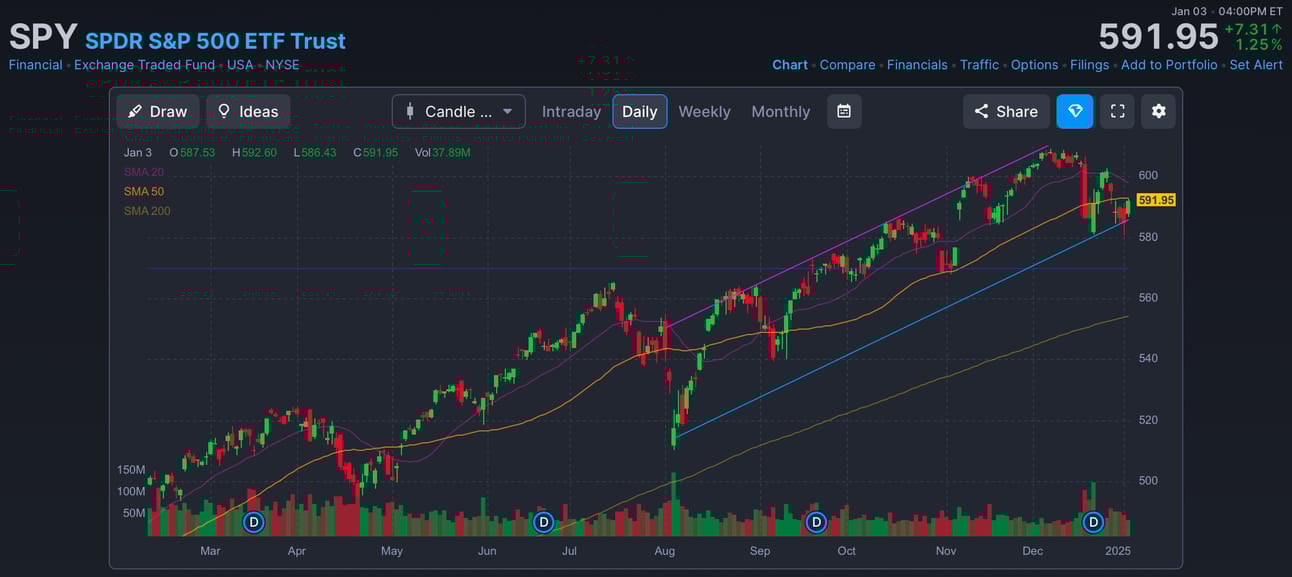Screen dimensions: 1292x577
Task: Click the USA country link
Action: pos(240,64)
